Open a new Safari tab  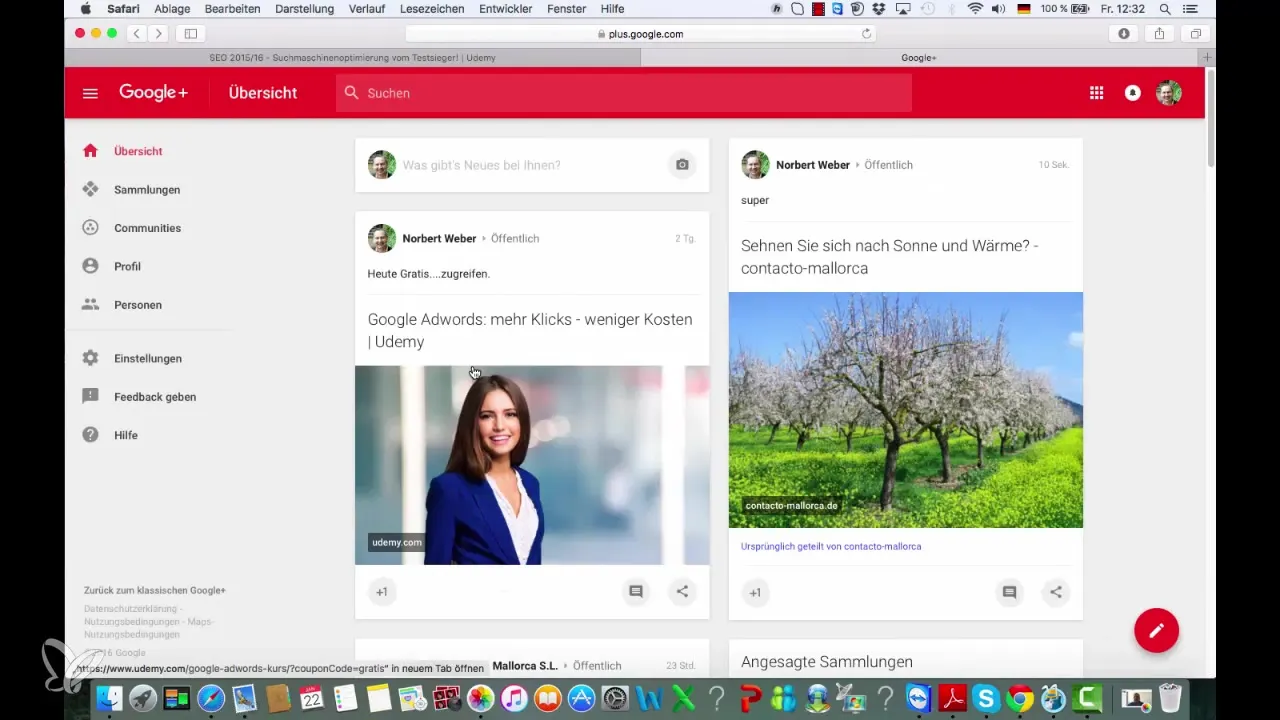pos(1208,58)
